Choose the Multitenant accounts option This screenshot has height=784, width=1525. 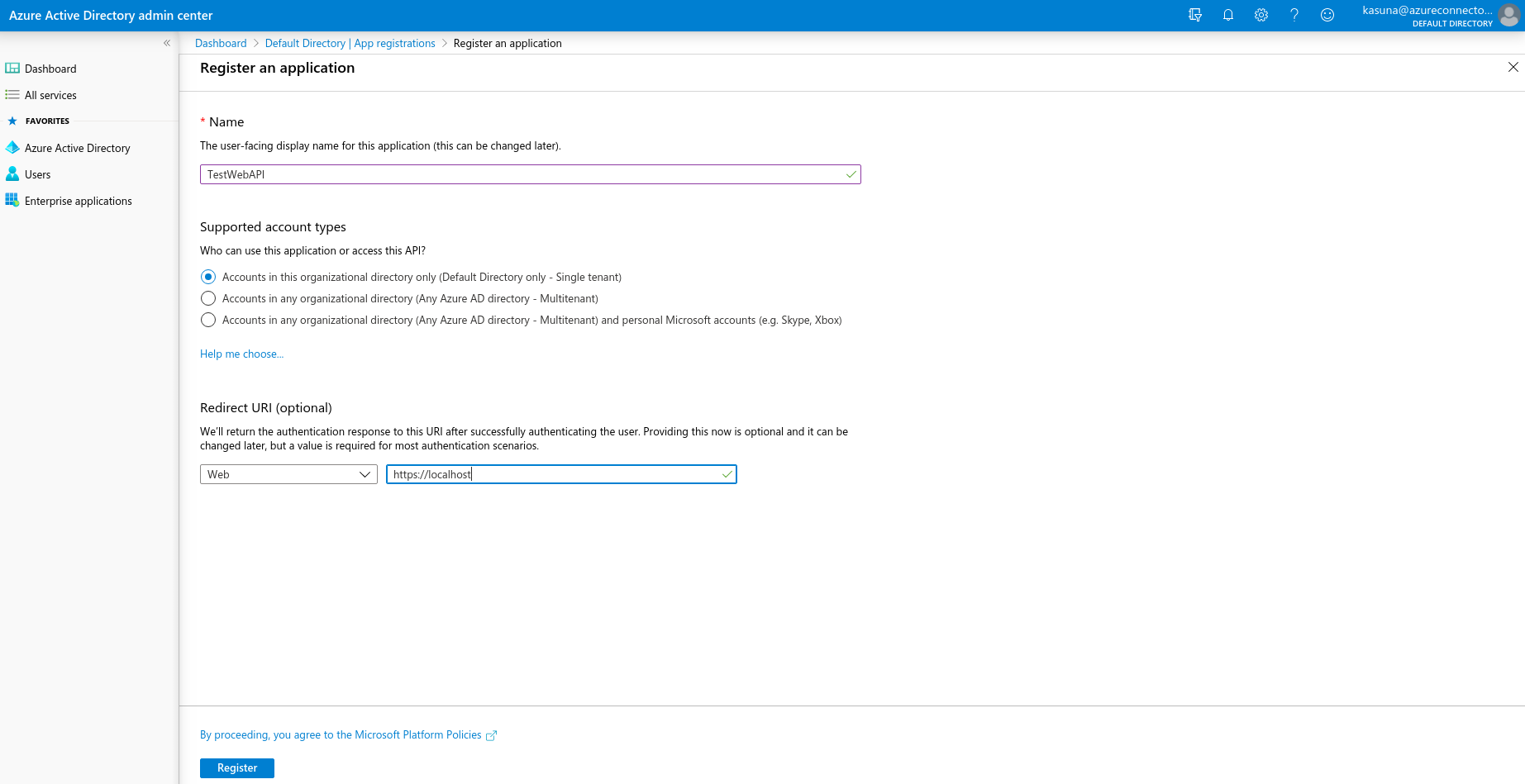(208, 298)
